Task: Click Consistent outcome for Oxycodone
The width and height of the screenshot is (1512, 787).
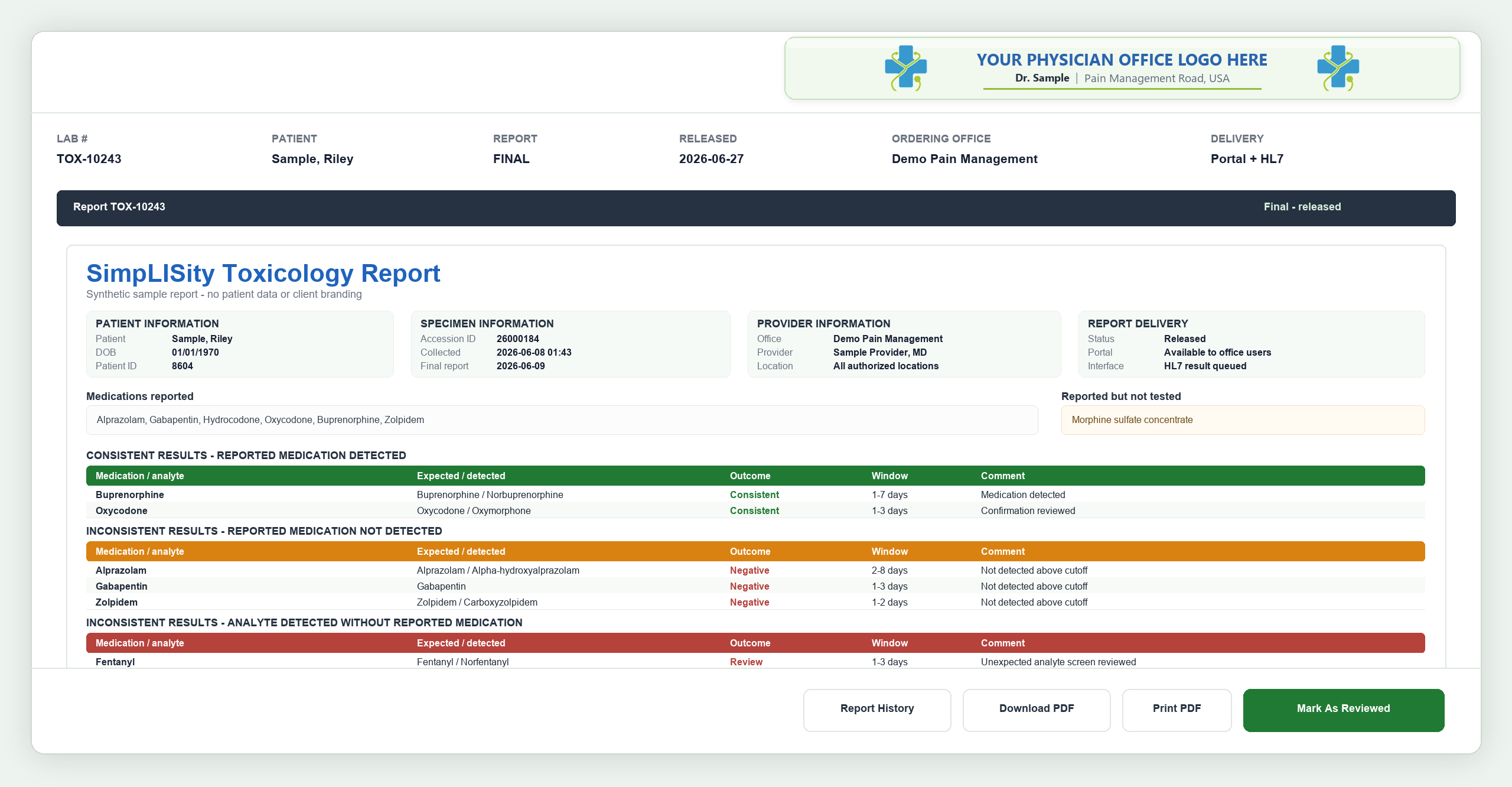Action: pos(754,510)
